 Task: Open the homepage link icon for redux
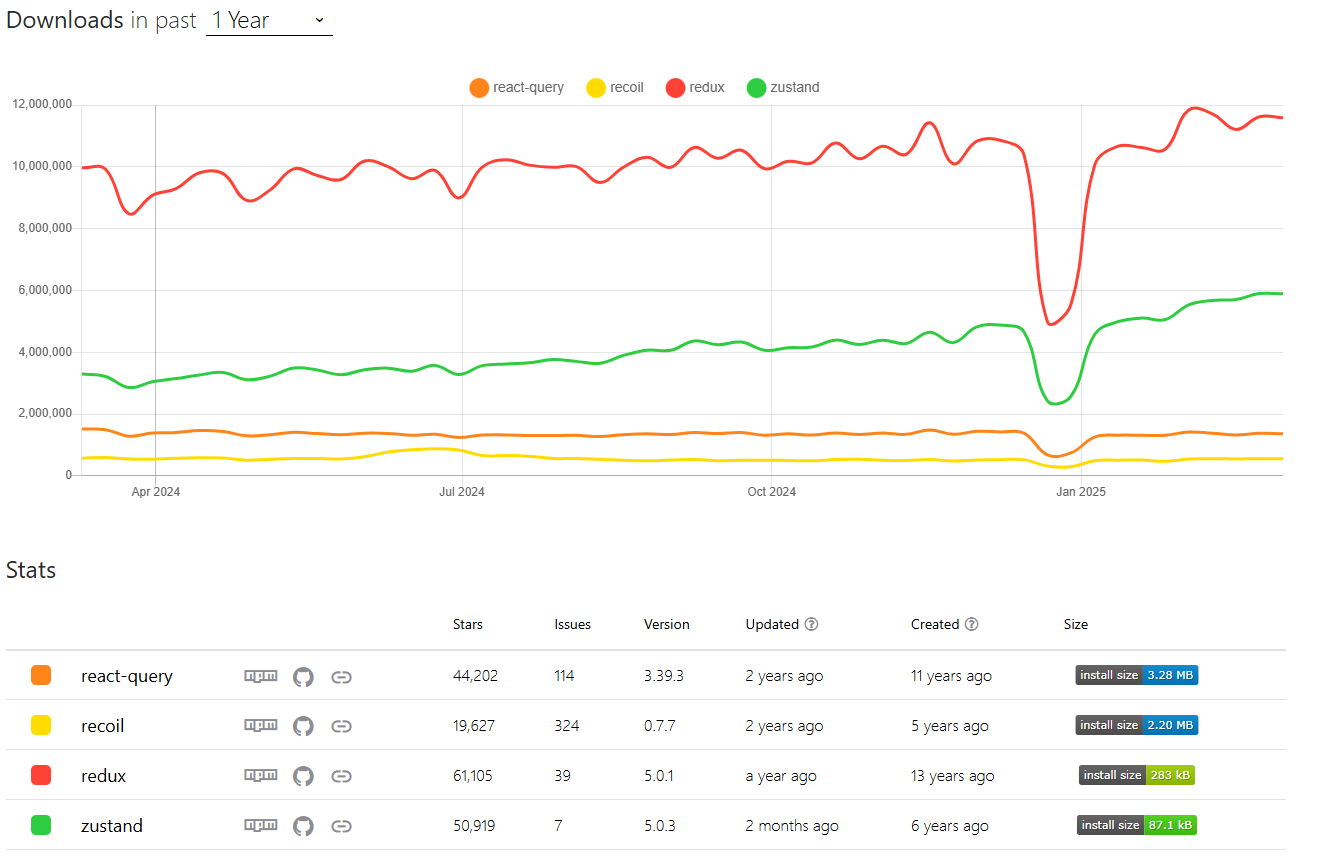coord(341,776)
